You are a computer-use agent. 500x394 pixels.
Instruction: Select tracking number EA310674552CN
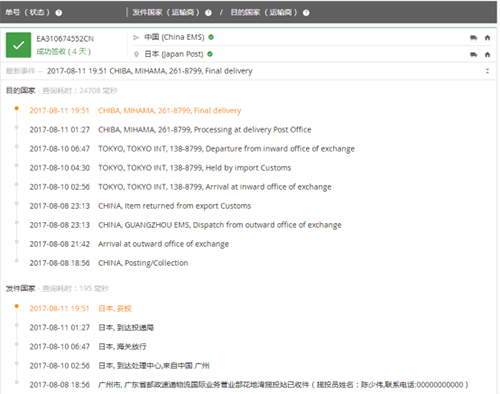click(65, 39)
